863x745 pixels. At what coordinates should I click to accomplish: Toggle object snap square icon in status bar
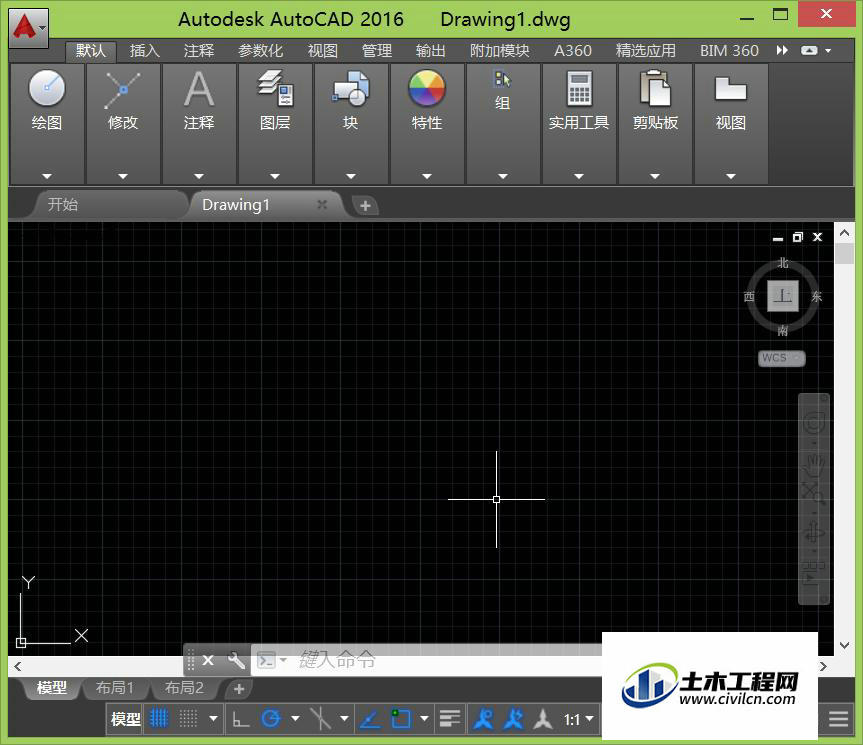(x=401, y=719)
